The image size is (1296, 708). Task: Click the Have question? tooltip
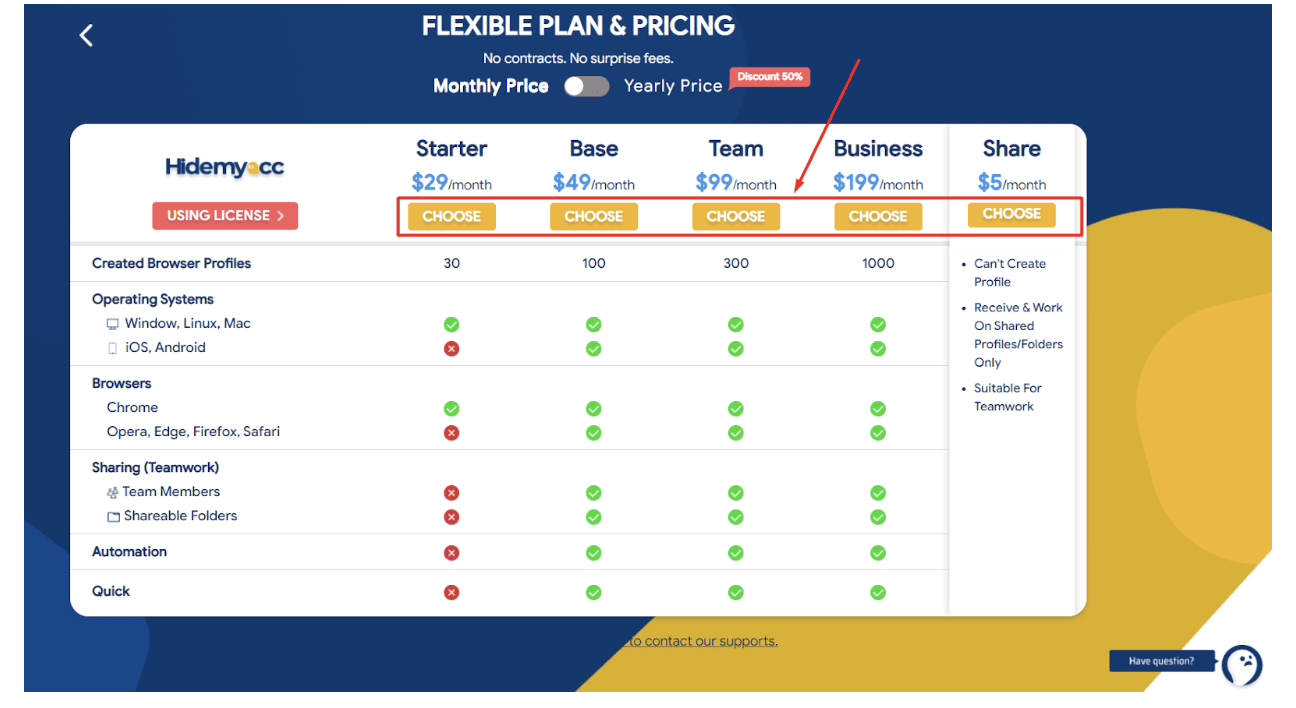[1161, 661]
